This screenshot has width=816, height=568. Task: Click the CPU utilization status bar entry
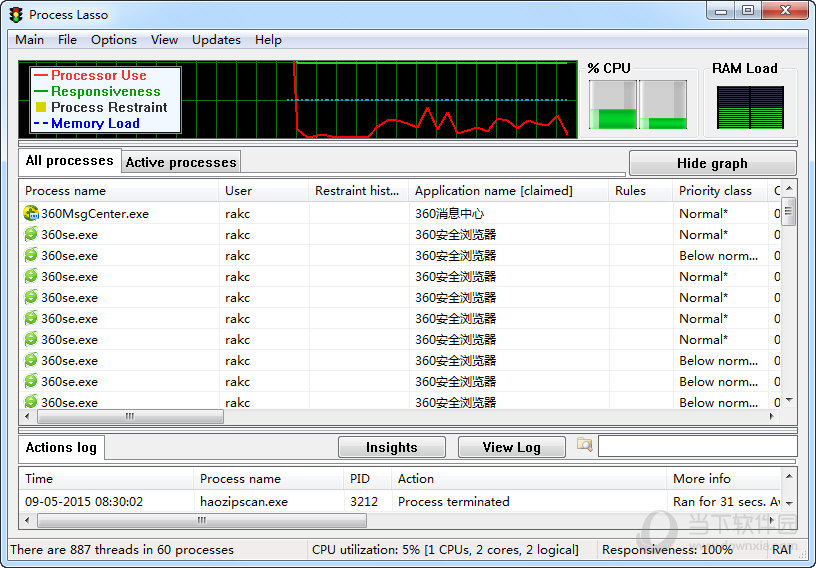coord(445,550)
